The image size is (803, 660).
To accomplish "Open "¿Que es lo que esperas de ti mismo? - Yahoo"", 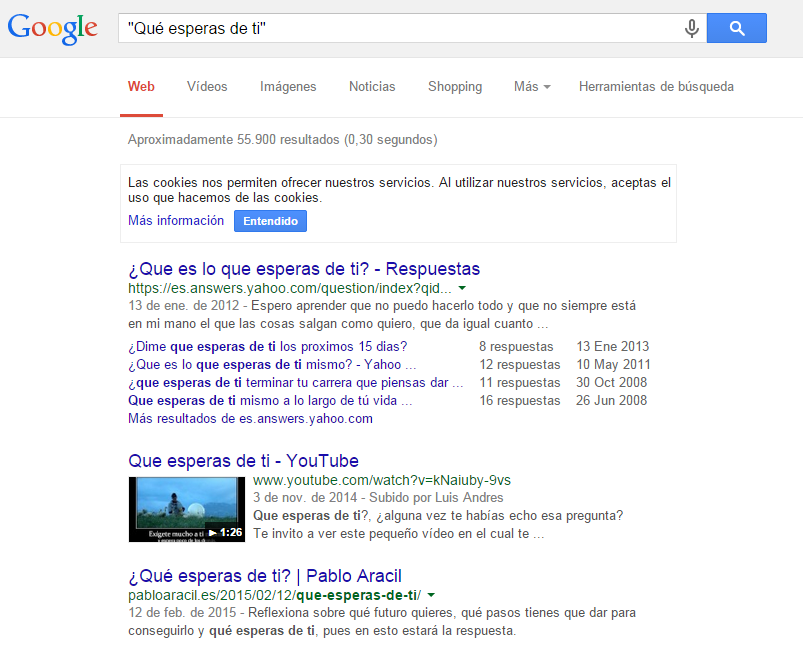I will pos(272,365).
